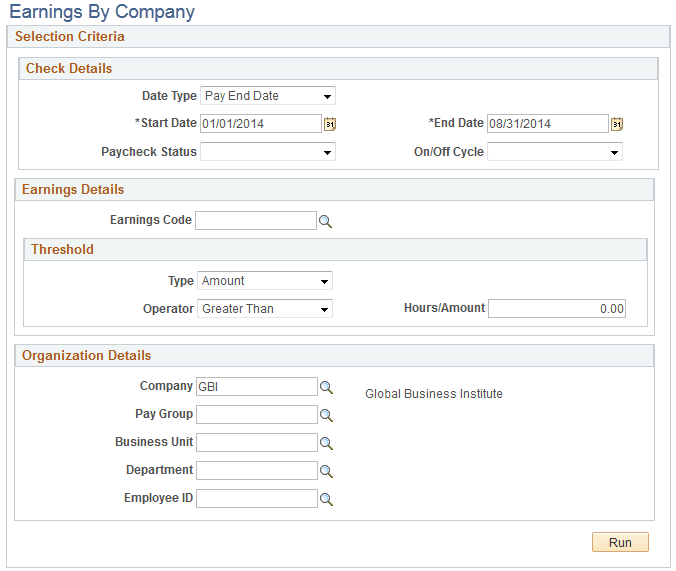The width and height of the screenshot is (676, 571).
Task: Open the Paycheck Status dropdown
Action: point(268,152)
